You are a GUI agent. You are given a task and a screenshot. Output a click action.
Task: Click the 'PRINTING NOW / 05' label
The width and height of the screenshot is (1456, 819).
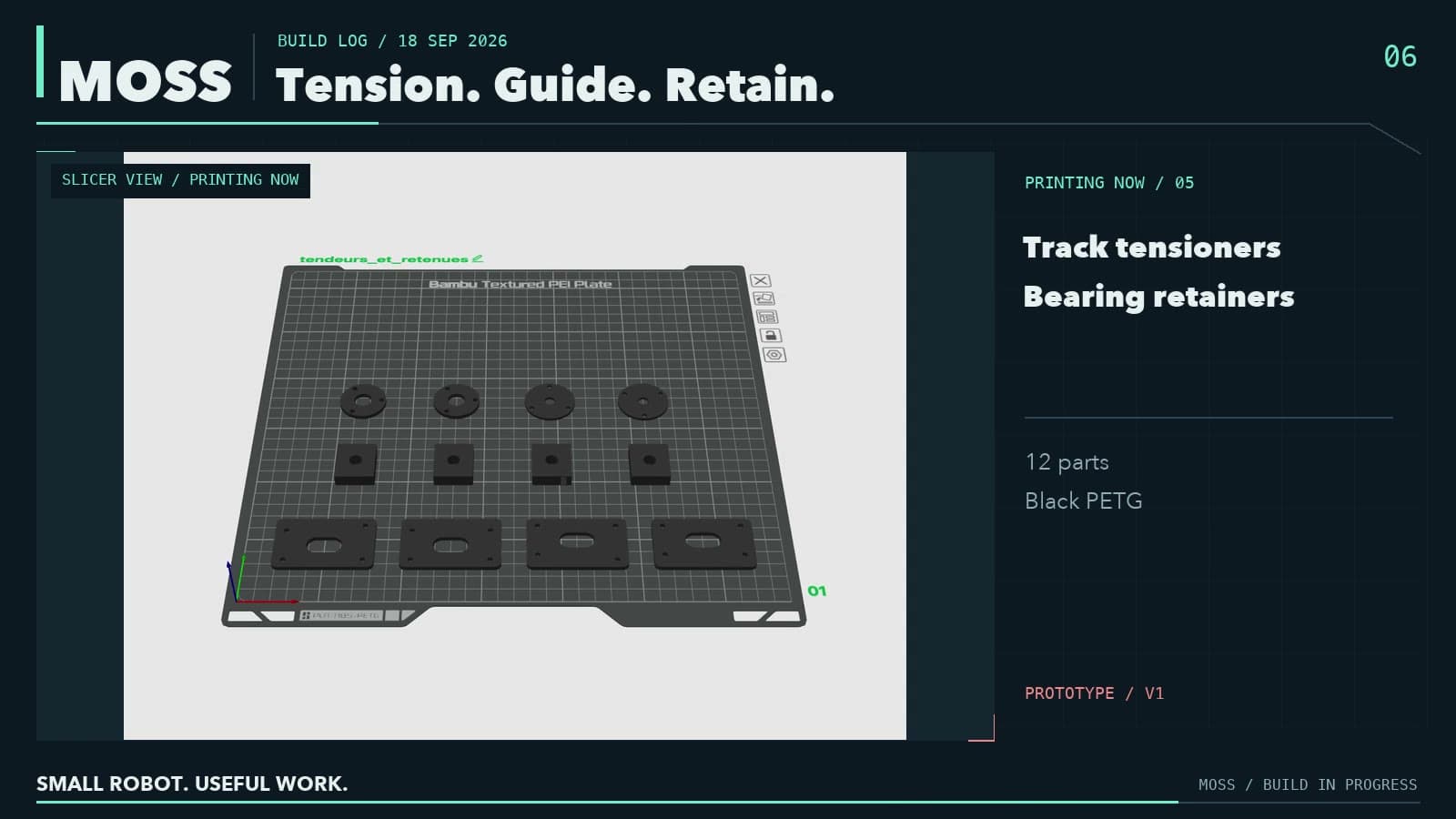pyautogui.click(x=1109, y=183)
